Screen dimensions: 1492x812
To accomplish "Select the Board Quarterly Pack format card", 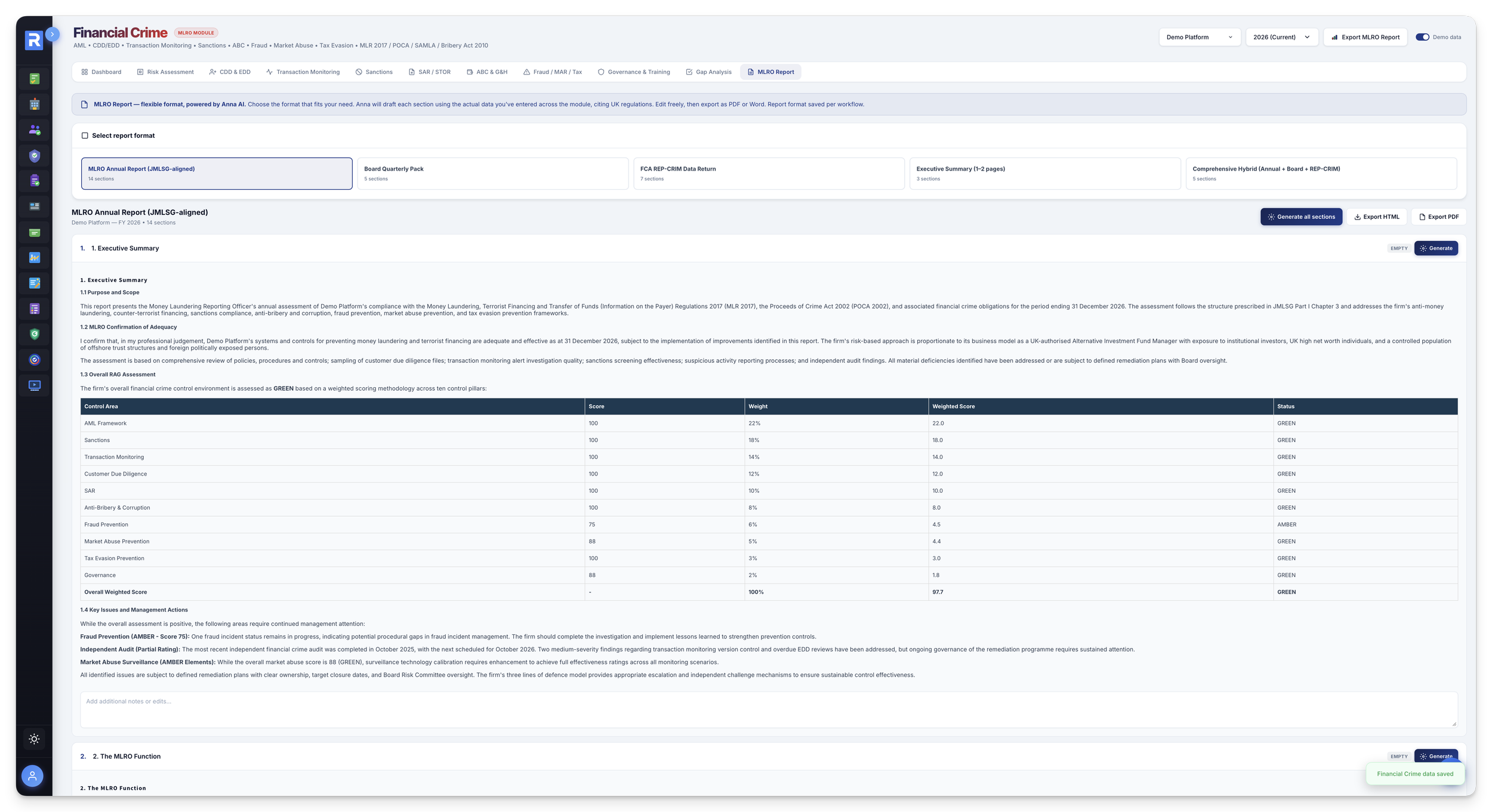I will (492, 173).
